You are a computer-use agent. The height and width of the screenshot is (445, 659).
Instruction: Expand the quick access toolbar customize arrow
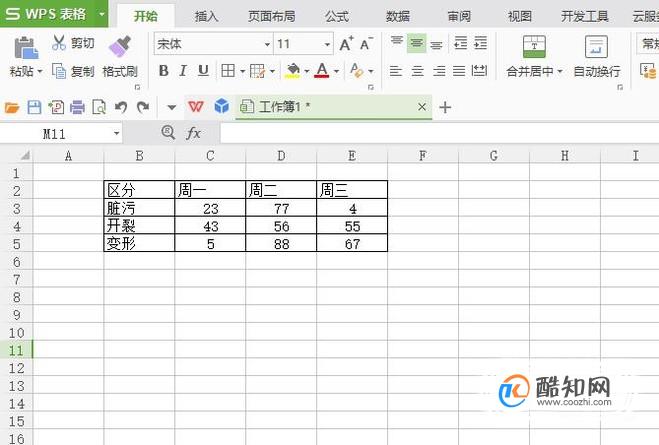171,108
